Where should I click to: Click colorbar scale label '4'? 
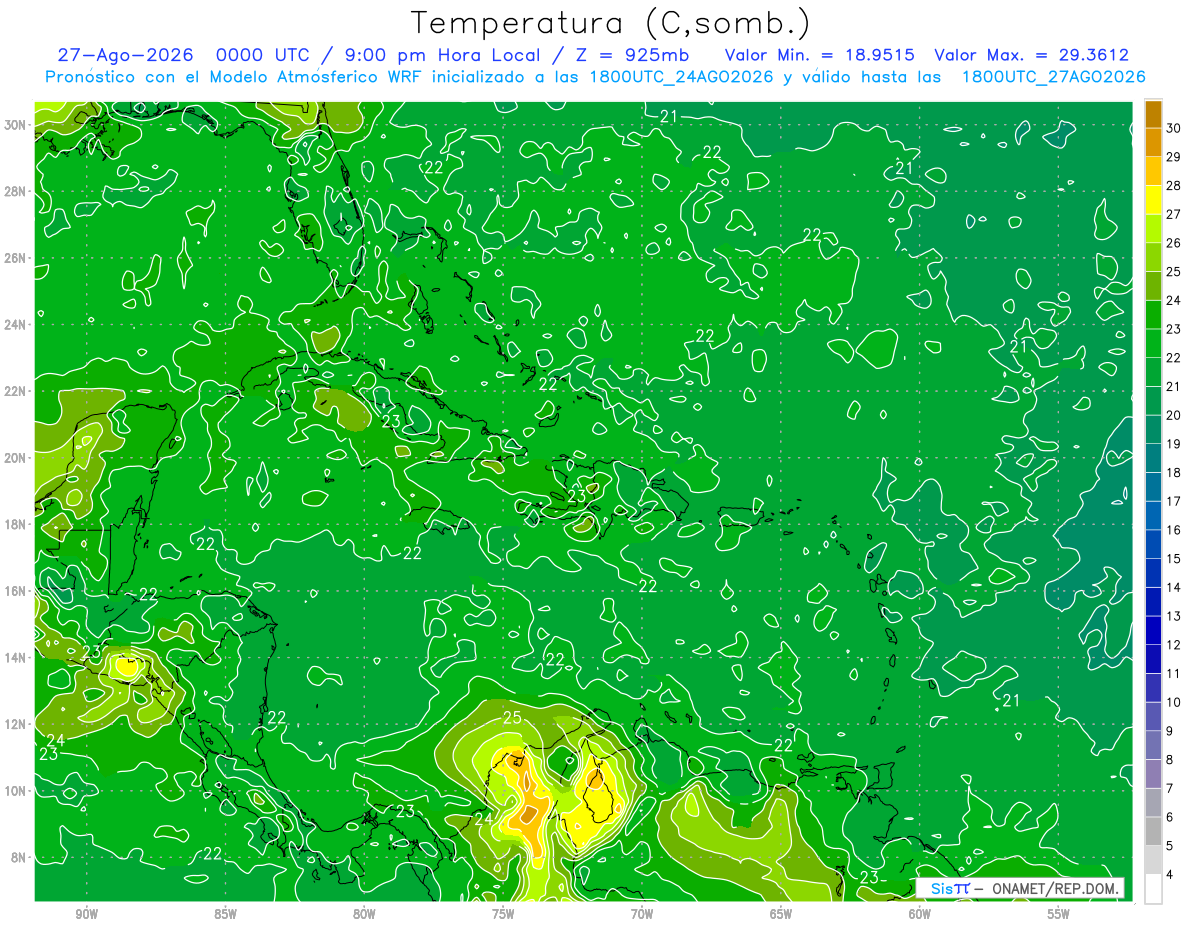point(1170,875)
